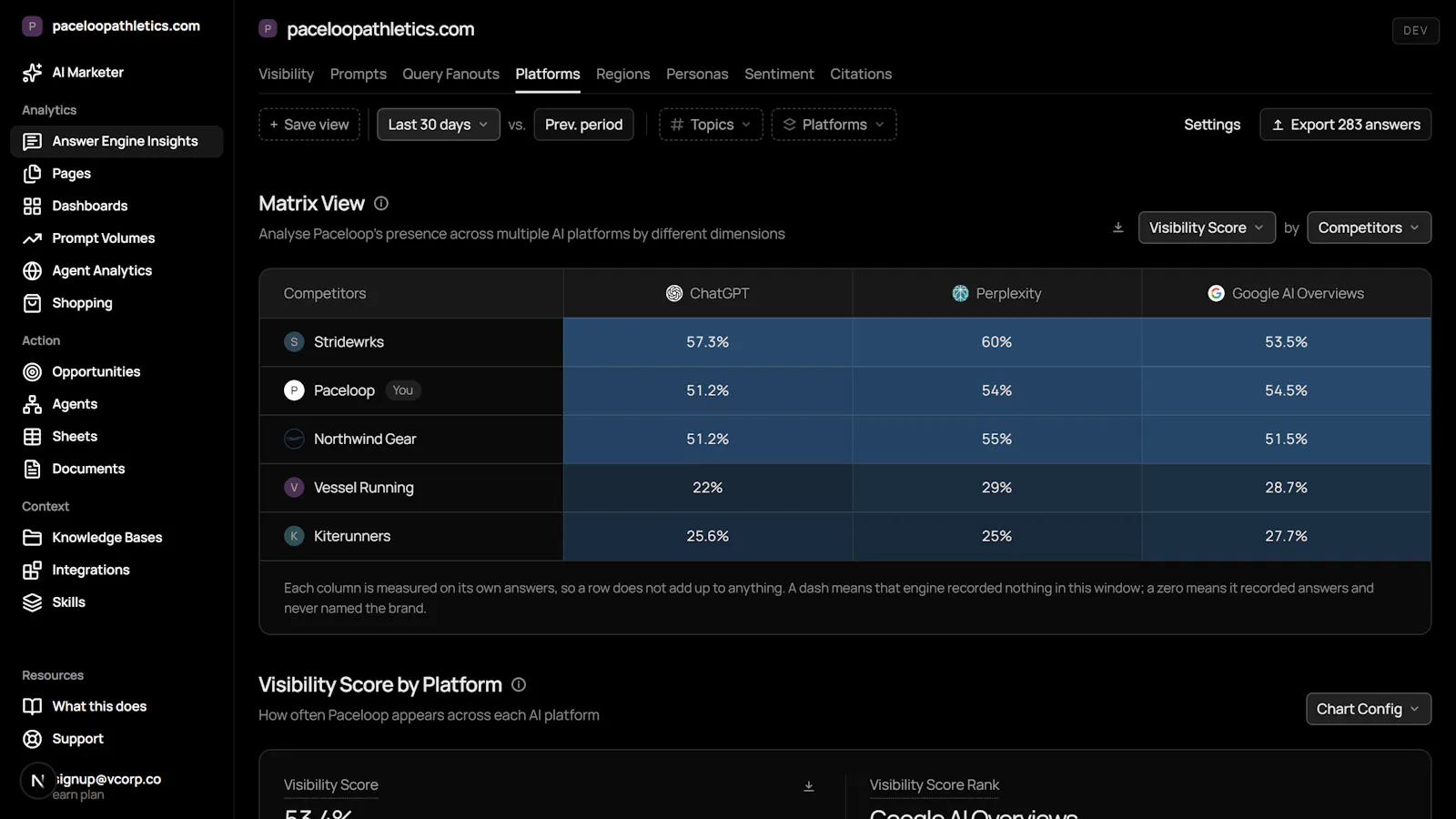Click Northwind Gear Google AI Overviews 51.5%
1456x819 pixels.
tap(1286, 439)
